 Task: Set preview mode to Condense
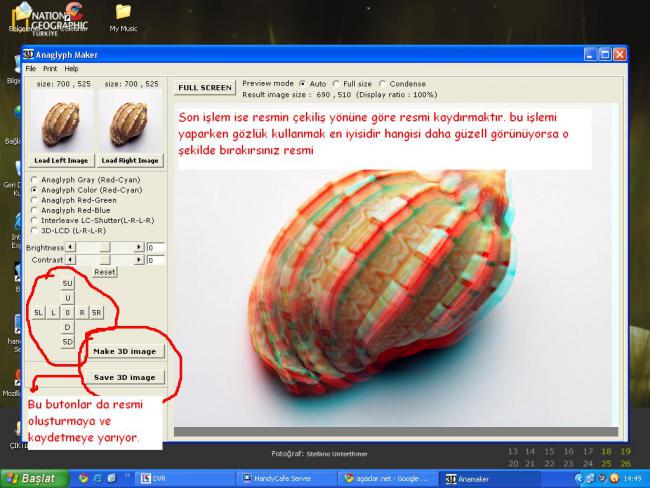[x=382, y=84]
